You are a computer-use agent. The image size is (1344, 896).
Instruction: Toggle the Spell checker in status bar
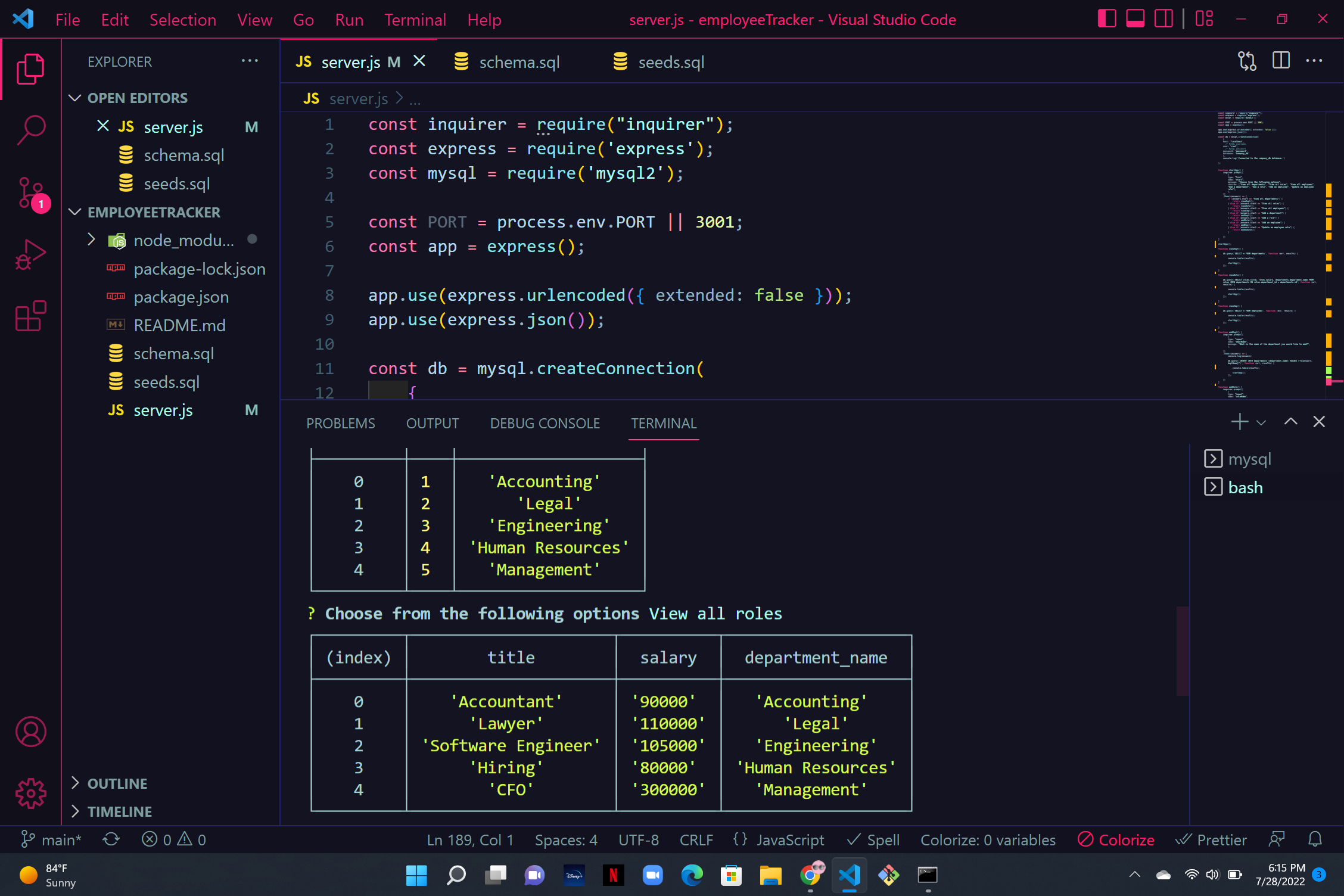click(x=873, y=839)
